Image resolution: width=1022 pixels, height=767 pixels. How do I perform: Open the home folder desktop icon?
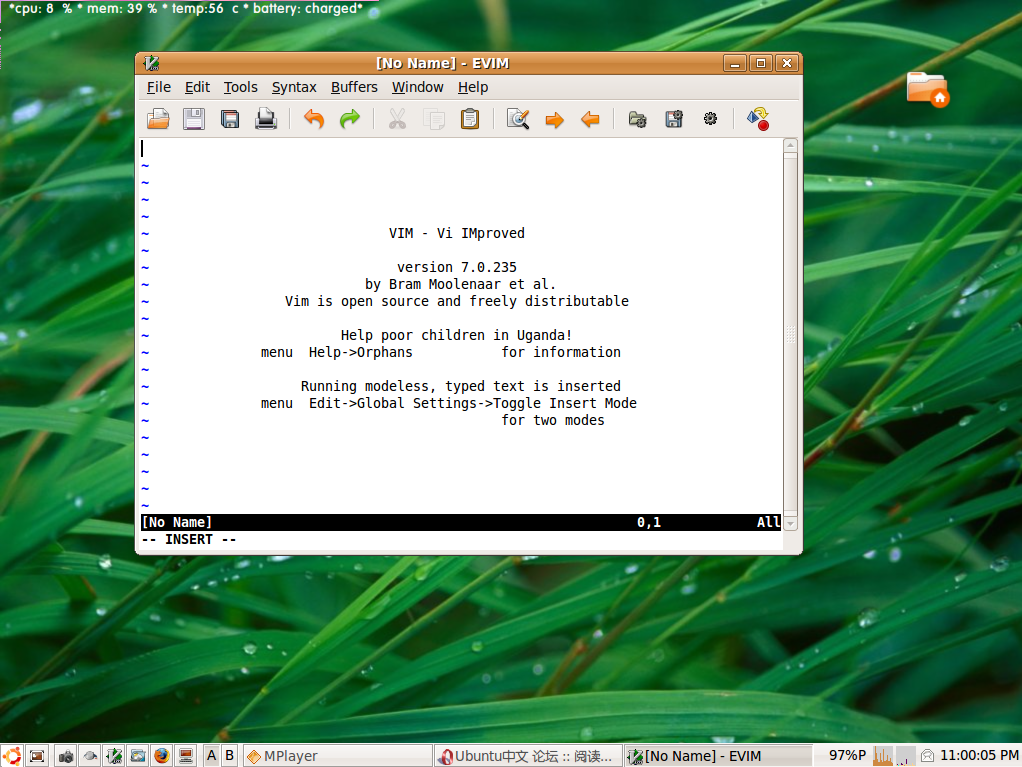pos(927,89)
